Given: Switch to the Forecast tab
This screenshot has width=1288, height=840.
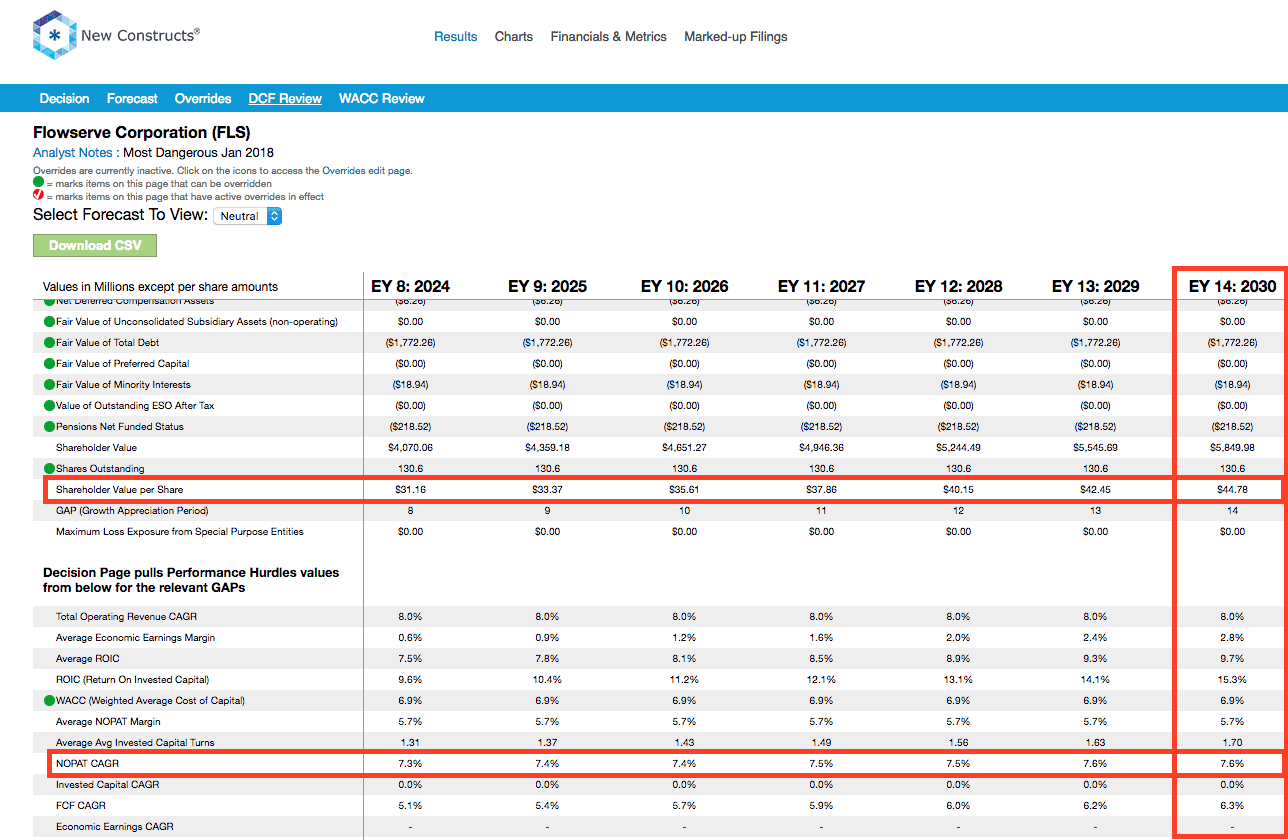Looking at the screenshot, I should pyautogui.click(x=132, y=99).
